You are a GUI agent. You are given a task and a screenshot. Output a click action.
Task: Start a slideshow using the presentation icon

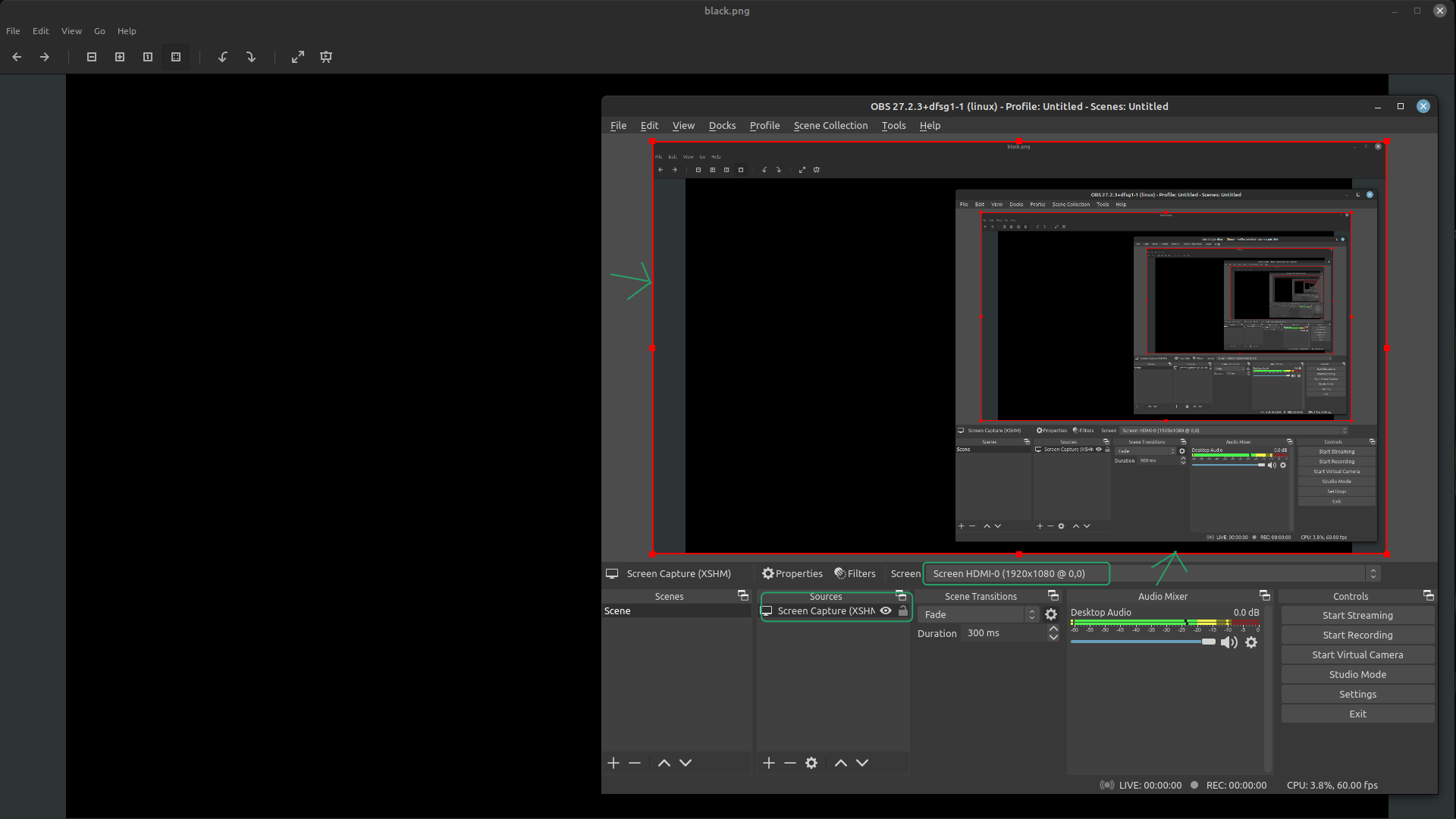click(325, 57)
